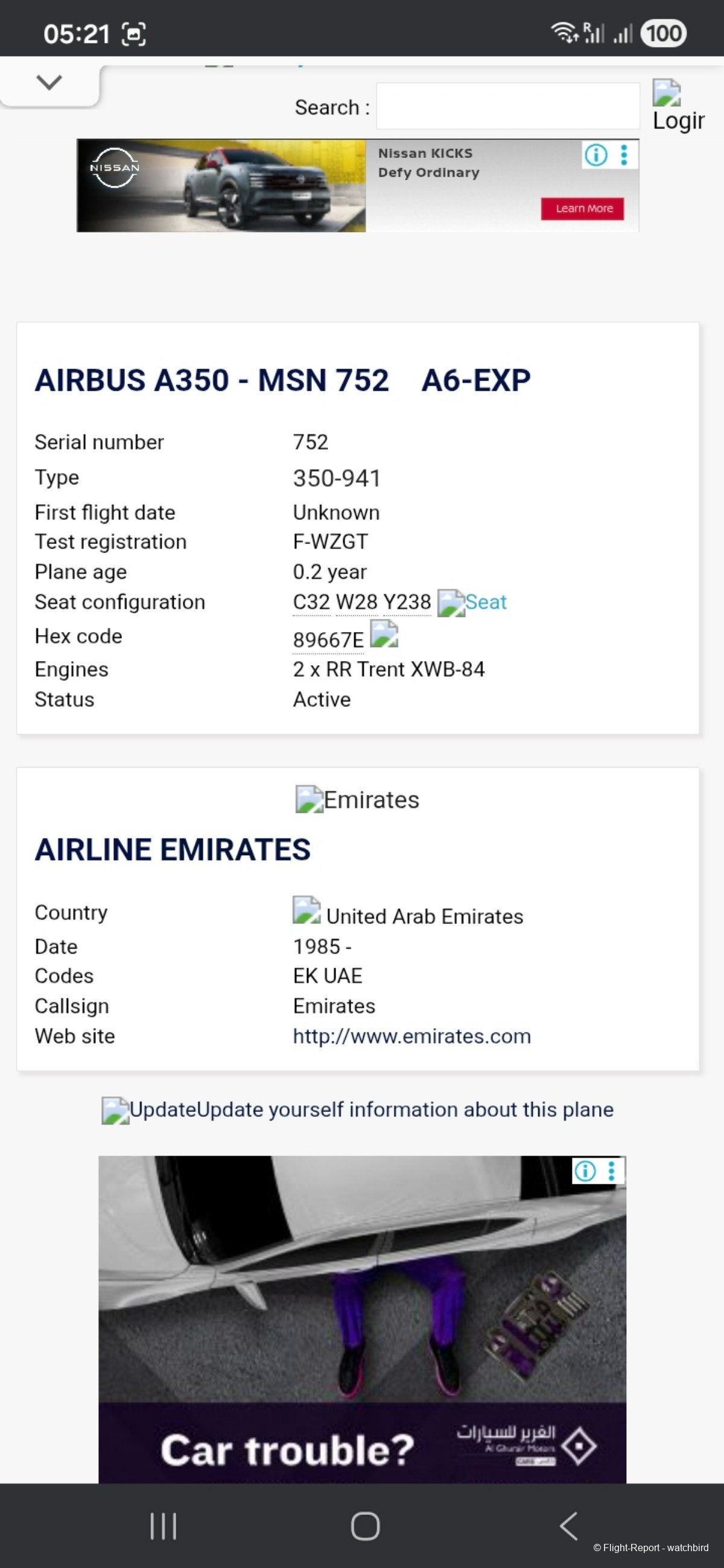Image resolution: width=724 pixels, height=1568 pixels.
Task: Tap the hex code 89667E
Action: [328, 640]
